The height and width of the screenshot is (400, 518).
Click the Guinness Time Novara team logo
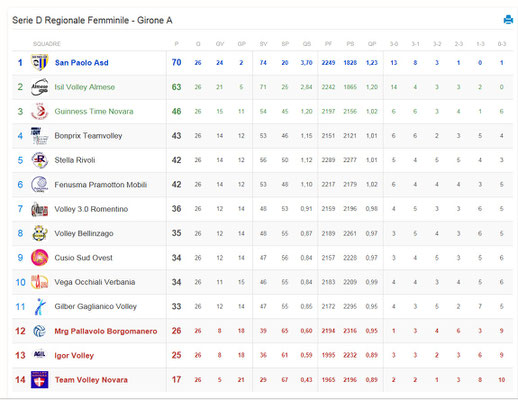39,111
